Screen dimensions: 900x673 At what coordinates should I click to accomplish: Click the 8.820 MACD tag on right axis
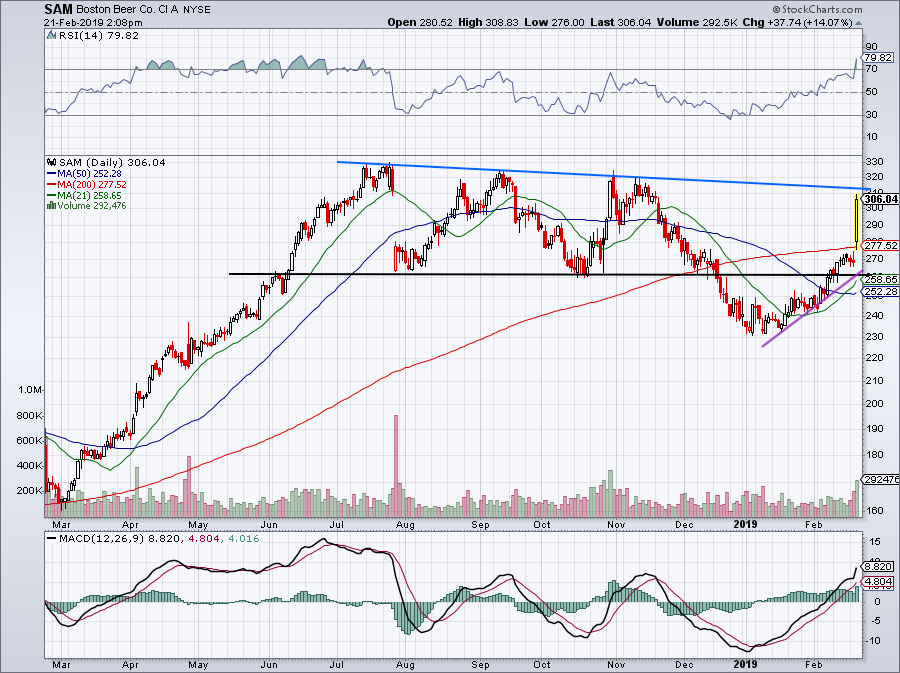click(x=878, y=566)
